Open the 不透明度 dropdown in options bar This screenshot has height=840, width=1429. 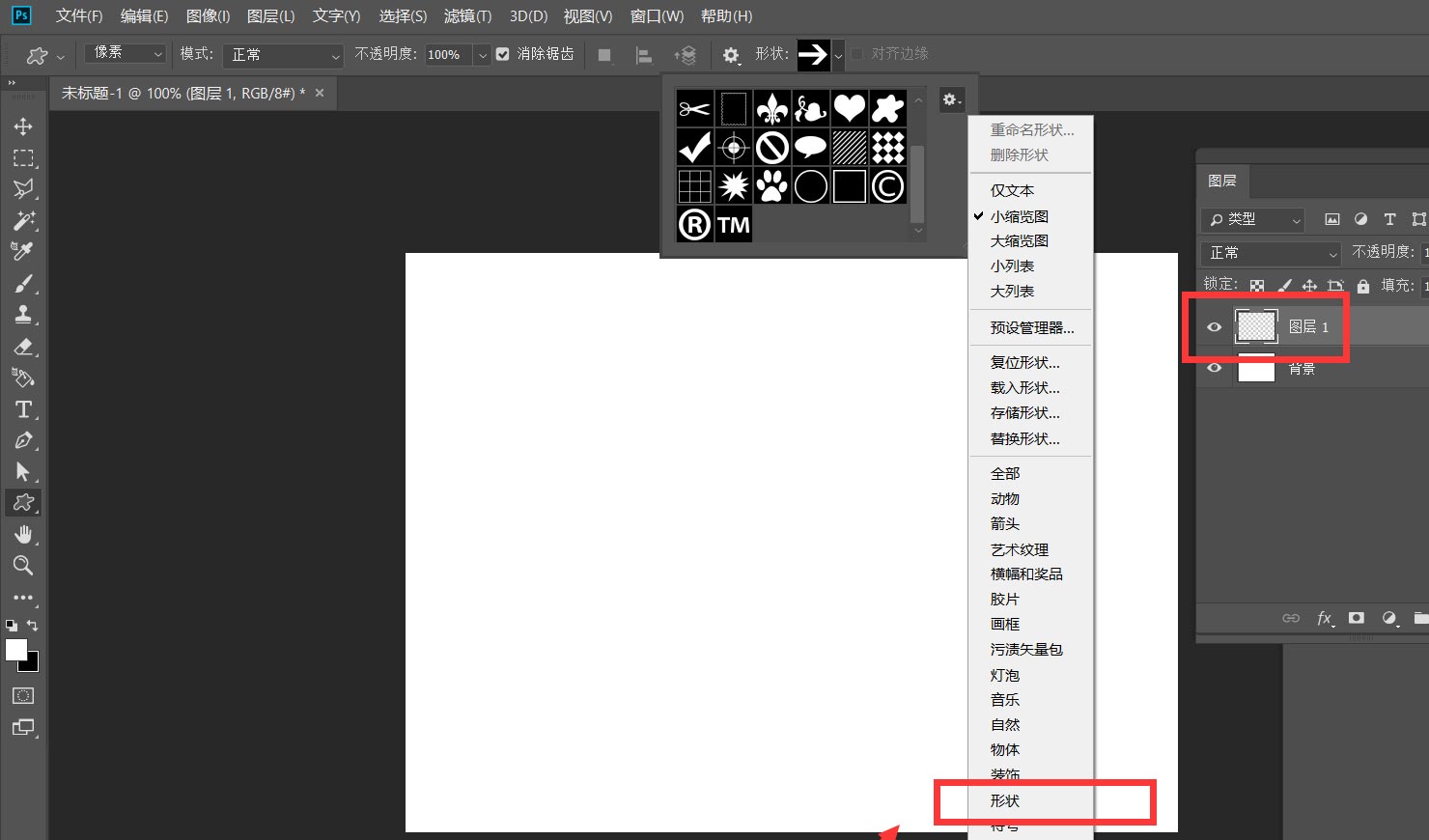tap(482, 54)
